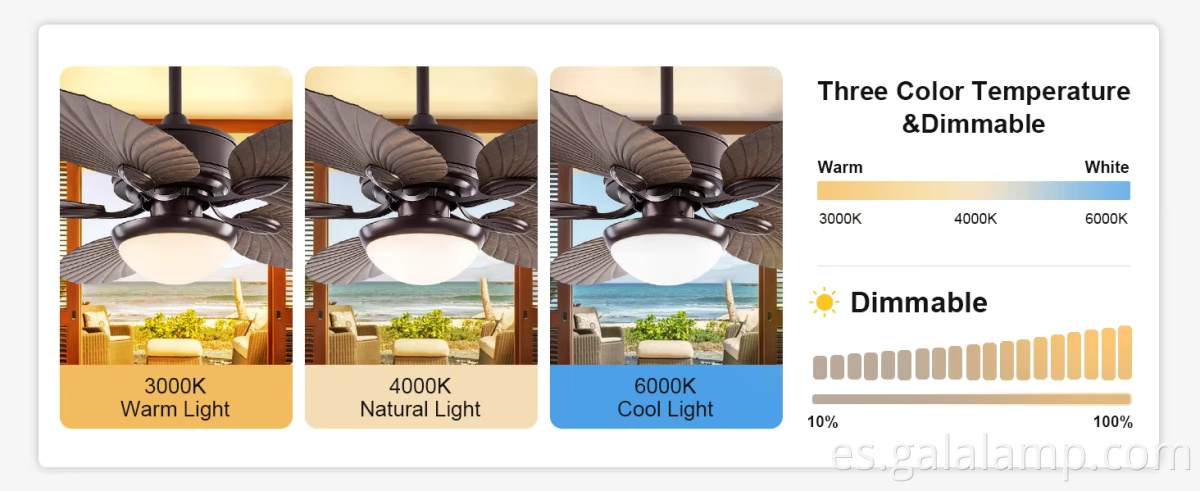Select the 4000K Natural Light fan photo
This screenshot has height=491, width=1200.
[x=421, y=215]
